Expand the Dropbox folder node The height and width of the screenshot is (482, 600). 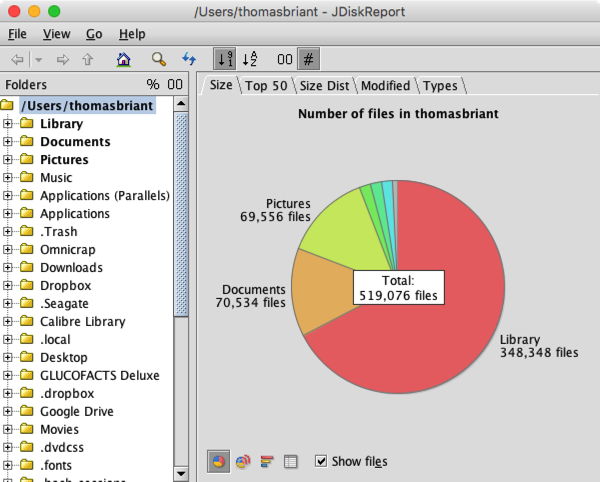click(x=7, y=285)
